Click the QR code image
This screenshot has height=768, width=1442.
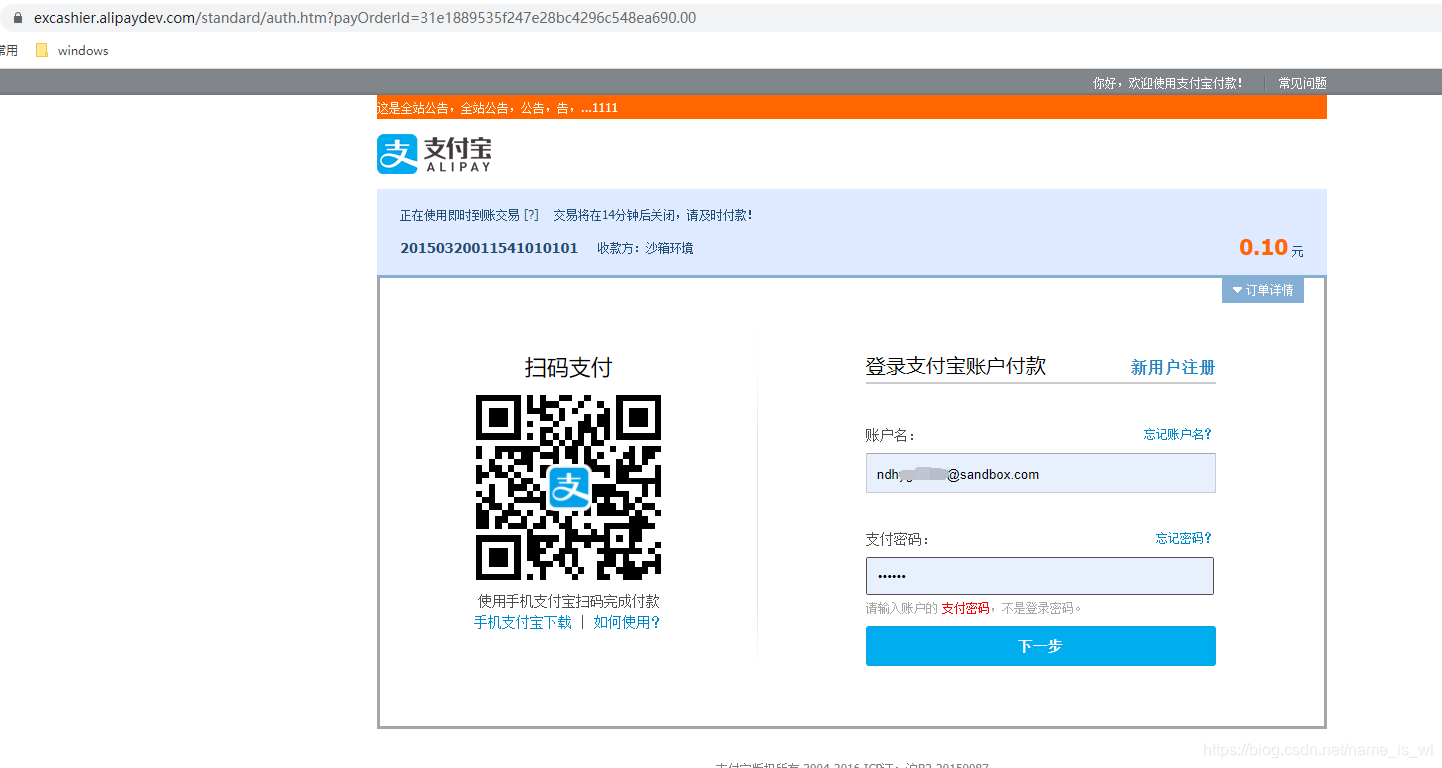[568, 487]
